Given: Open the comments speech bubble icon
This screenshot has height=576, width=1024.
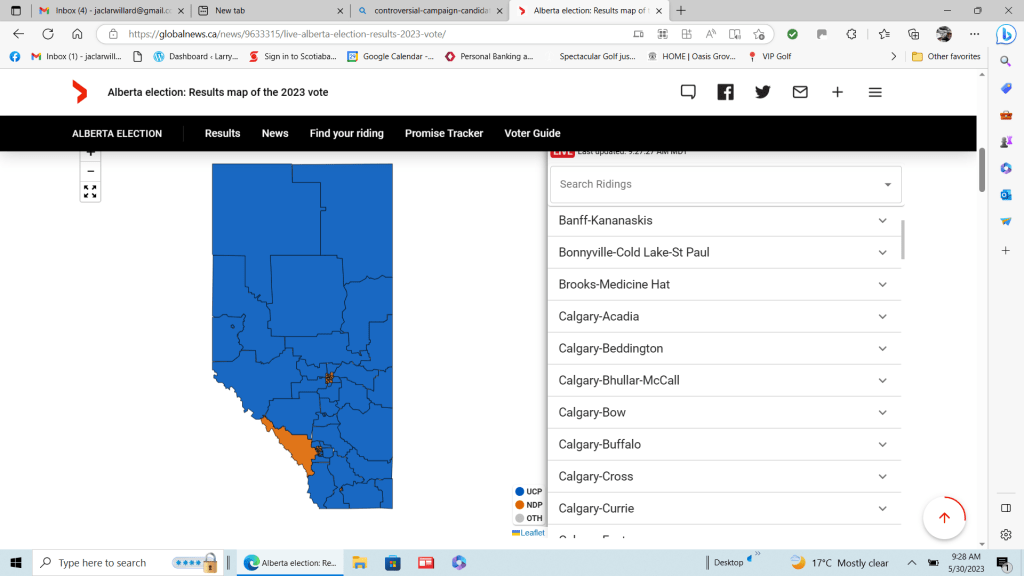Looking at the screenshot, I should (688, 92).
